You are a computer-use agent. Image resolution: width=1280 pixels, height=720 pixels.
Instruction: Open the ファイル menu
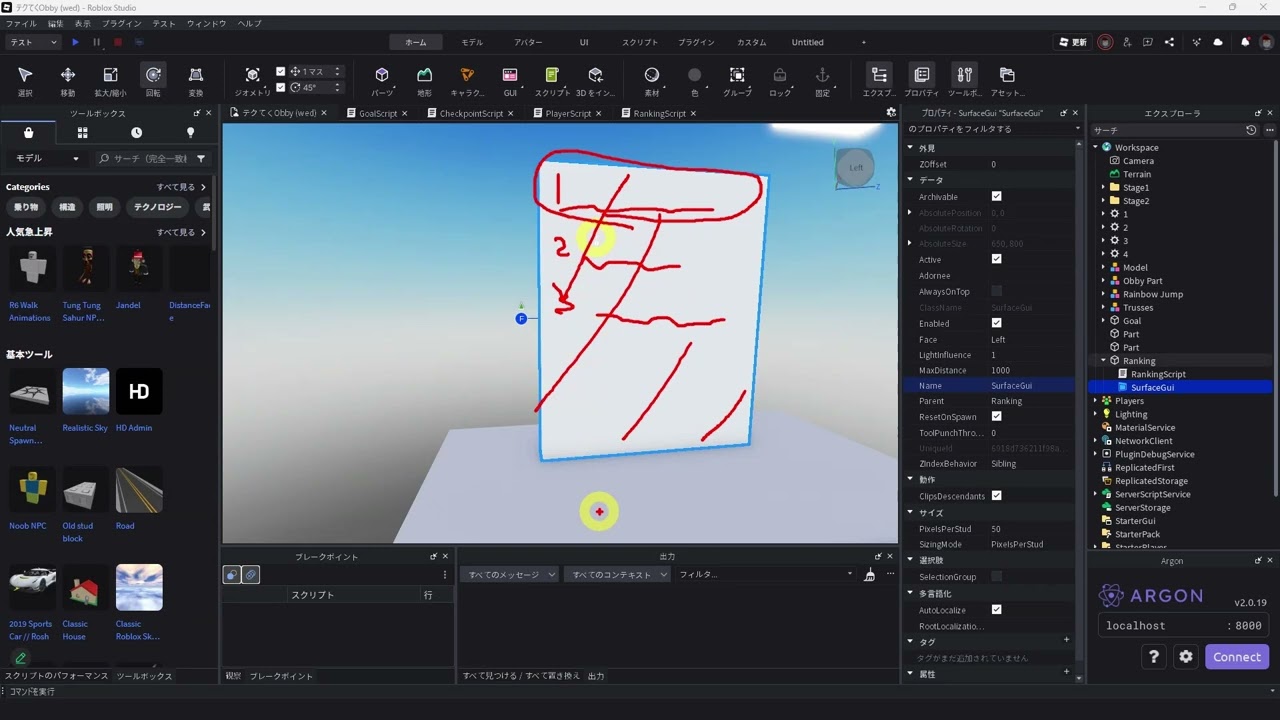(21, 23)
